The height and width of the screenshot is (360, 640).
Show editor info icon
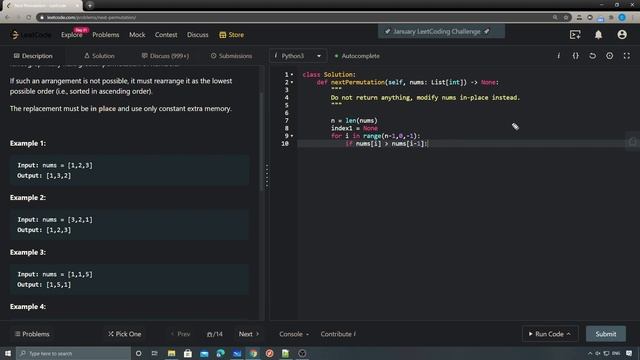(x=558, y=56)
